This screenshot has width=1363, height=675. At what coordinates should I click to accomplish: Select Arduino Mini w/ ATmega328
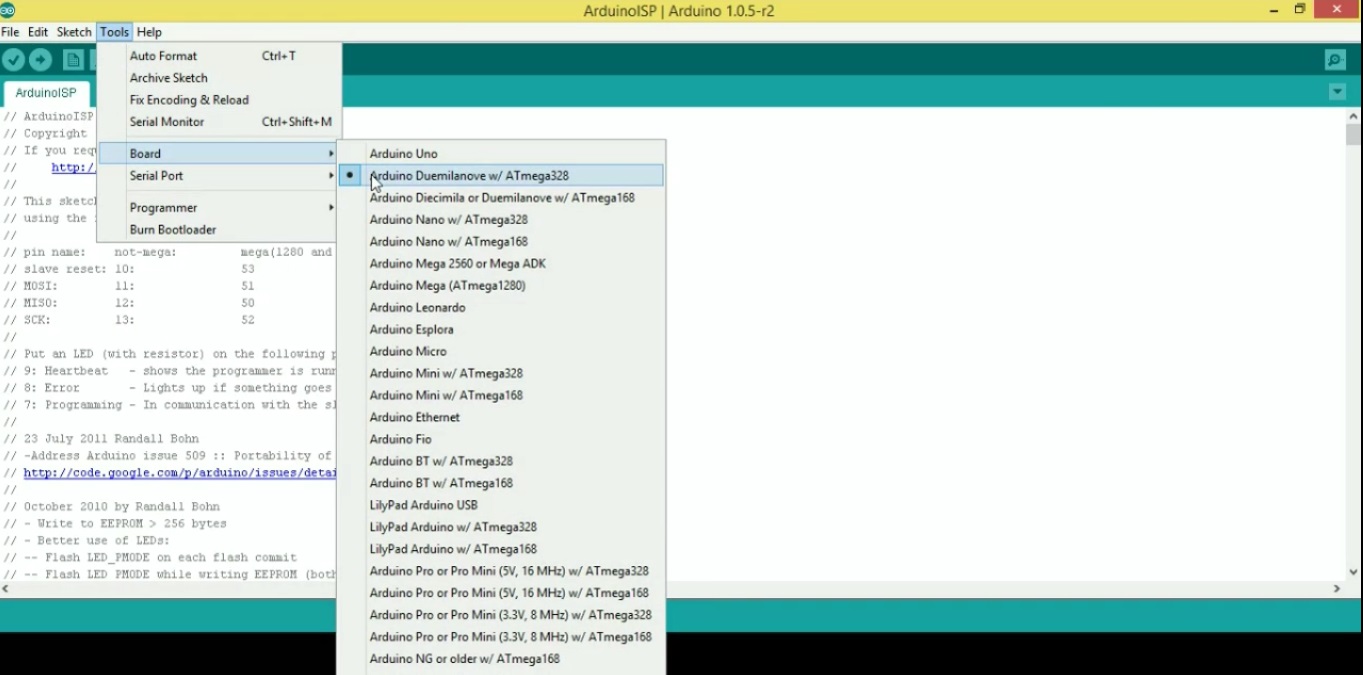(501, 374)
